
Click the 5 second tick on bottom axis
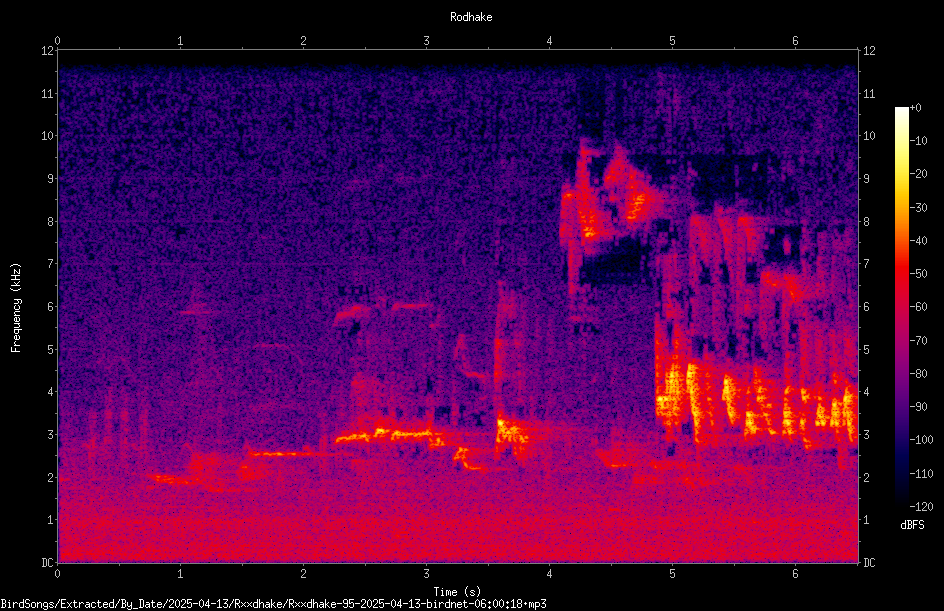pos(672,574)
